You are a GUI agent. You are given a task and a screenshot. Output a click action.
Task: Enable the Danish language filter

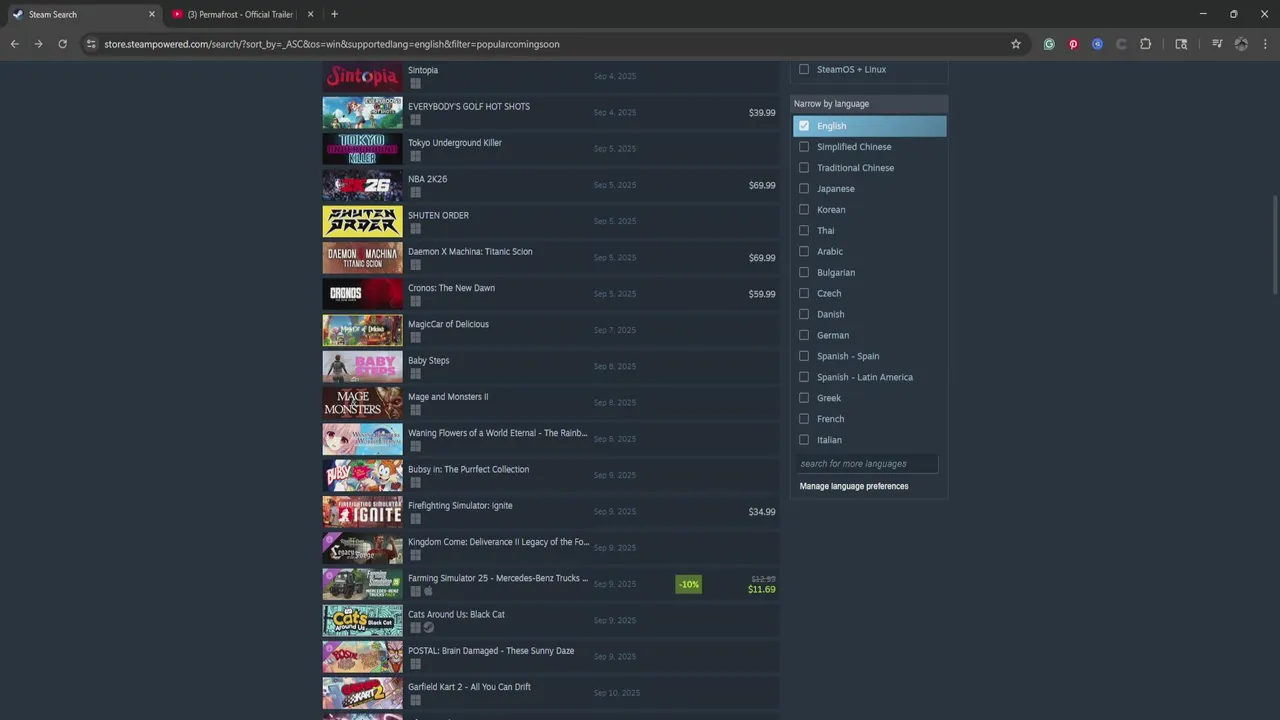[804, 314]
